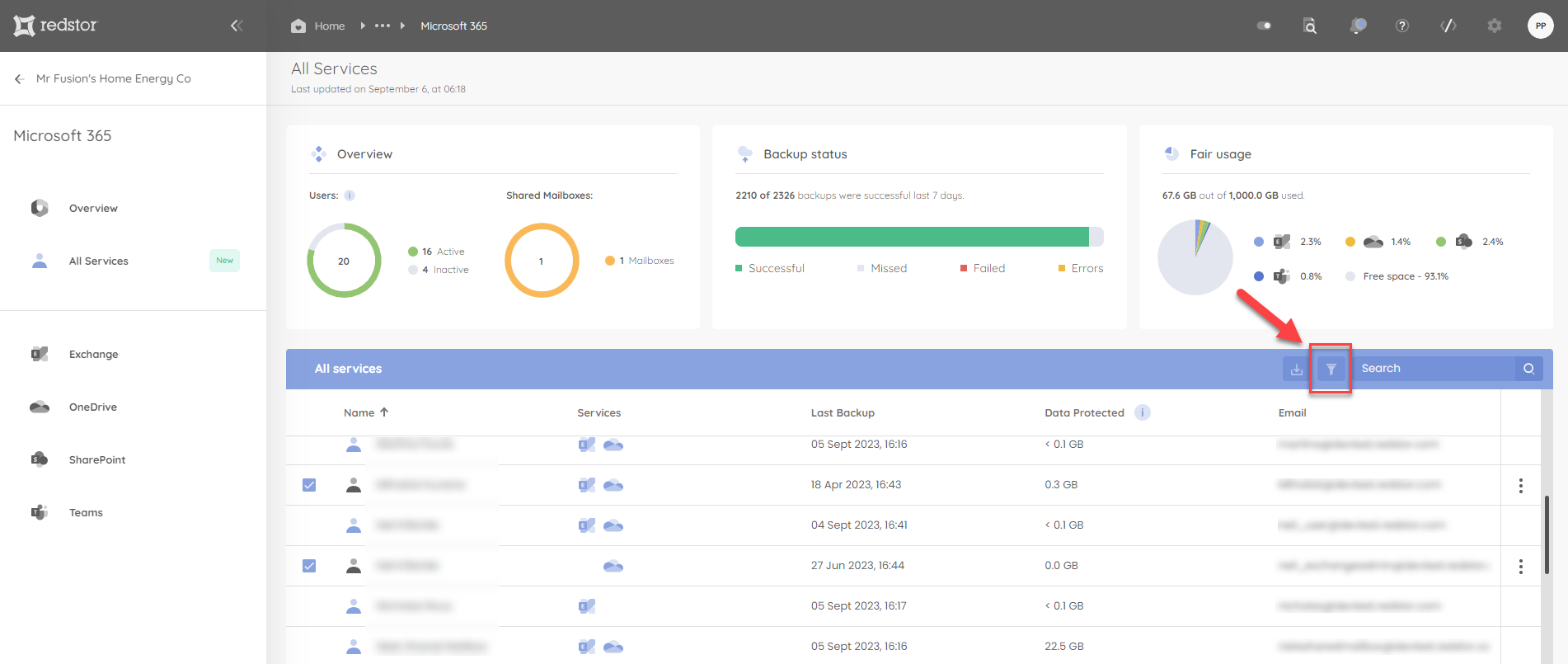The width and height of the screenshot is (1568, 664).
Task: Open All Services in the sidebar
Action: (98, 261)
